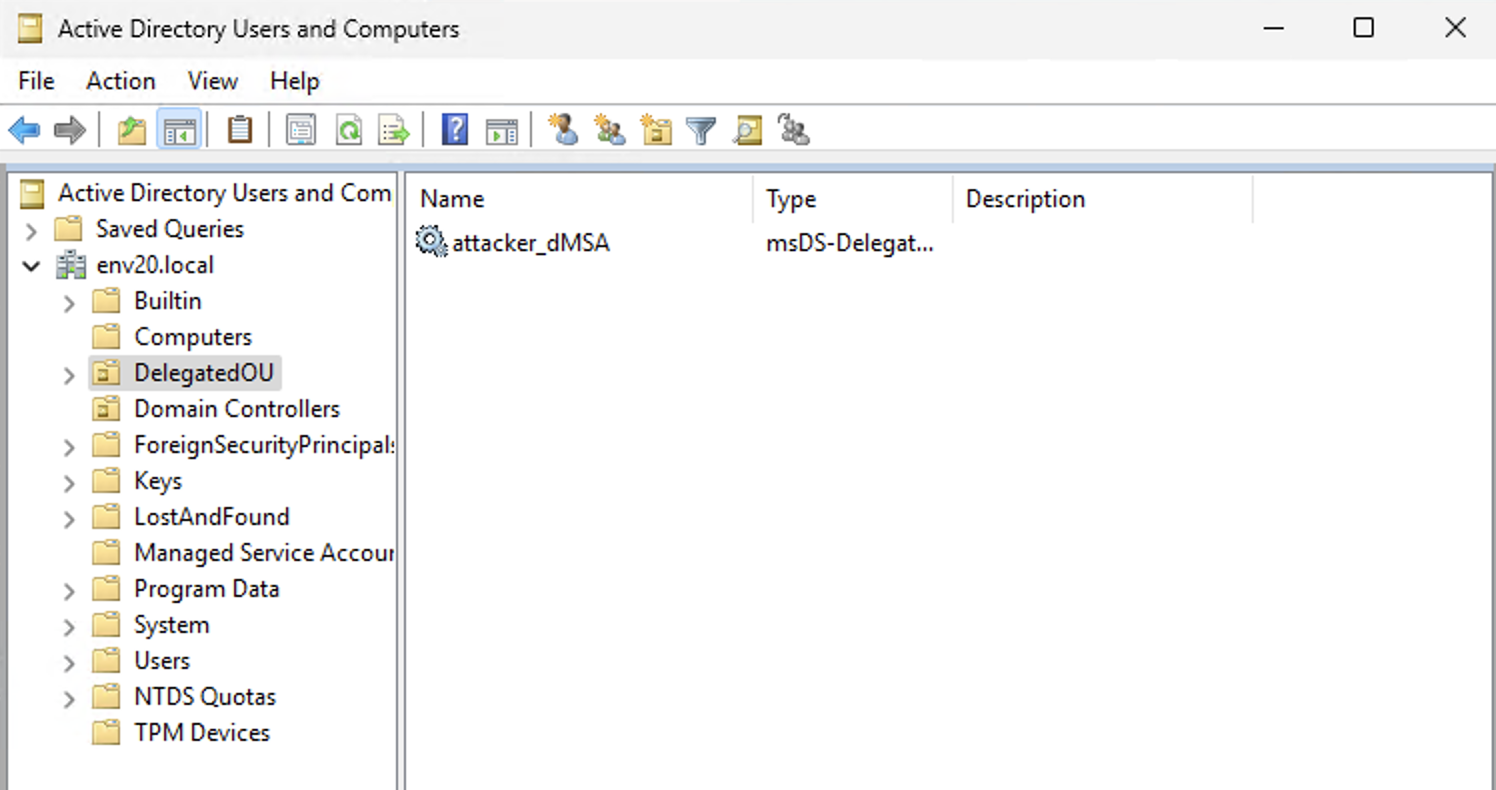Create a new group icon

coord(610,130)
